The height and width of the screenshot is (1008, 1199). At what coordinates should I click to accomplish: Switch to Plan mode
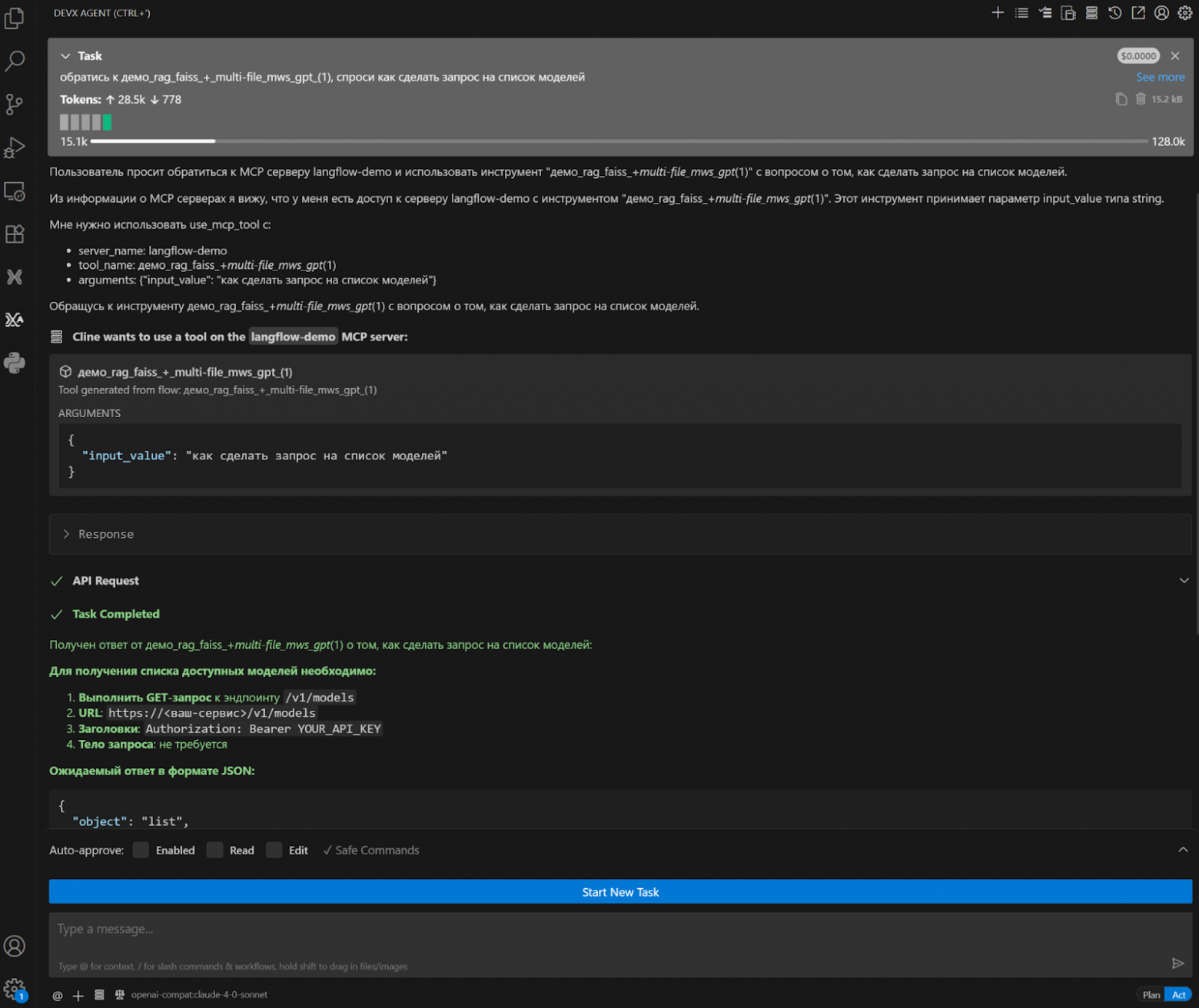(x=1151, y=995)
